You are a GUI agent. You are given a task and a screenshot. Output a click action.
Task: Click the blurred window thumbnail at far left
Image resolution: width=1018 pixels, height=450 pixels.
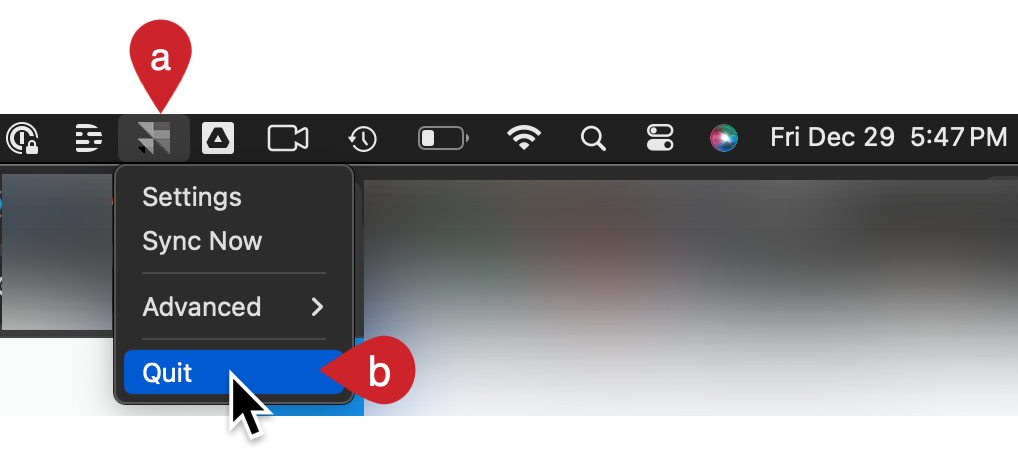57,251
